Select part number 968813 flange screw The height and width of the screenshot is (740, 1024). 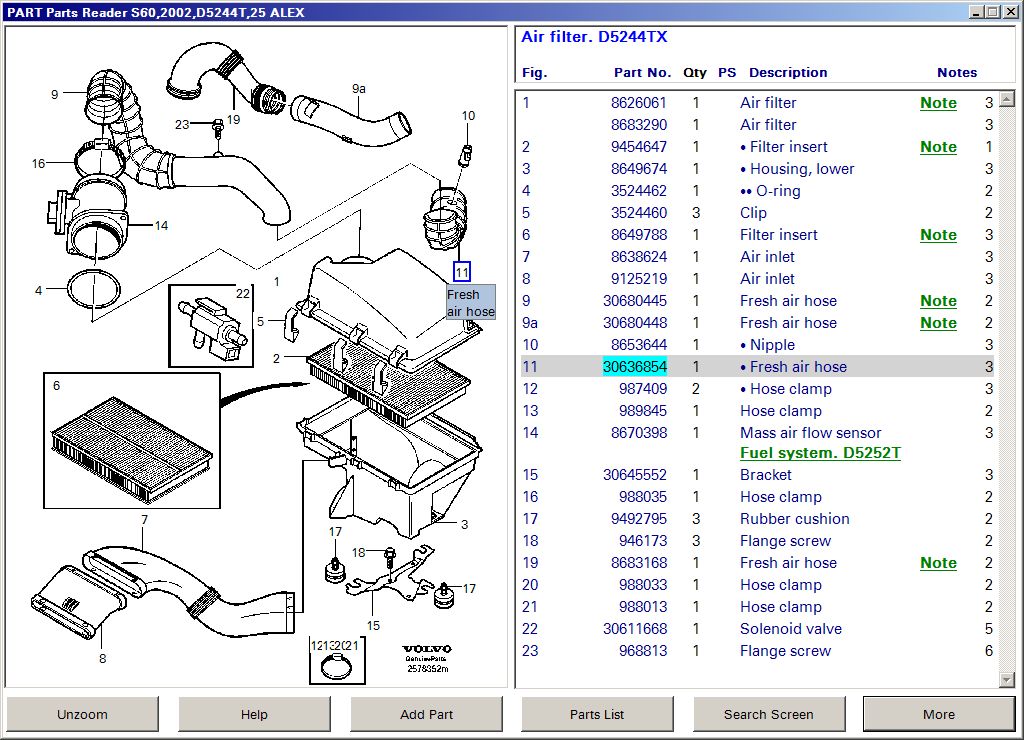click(643, 651)
